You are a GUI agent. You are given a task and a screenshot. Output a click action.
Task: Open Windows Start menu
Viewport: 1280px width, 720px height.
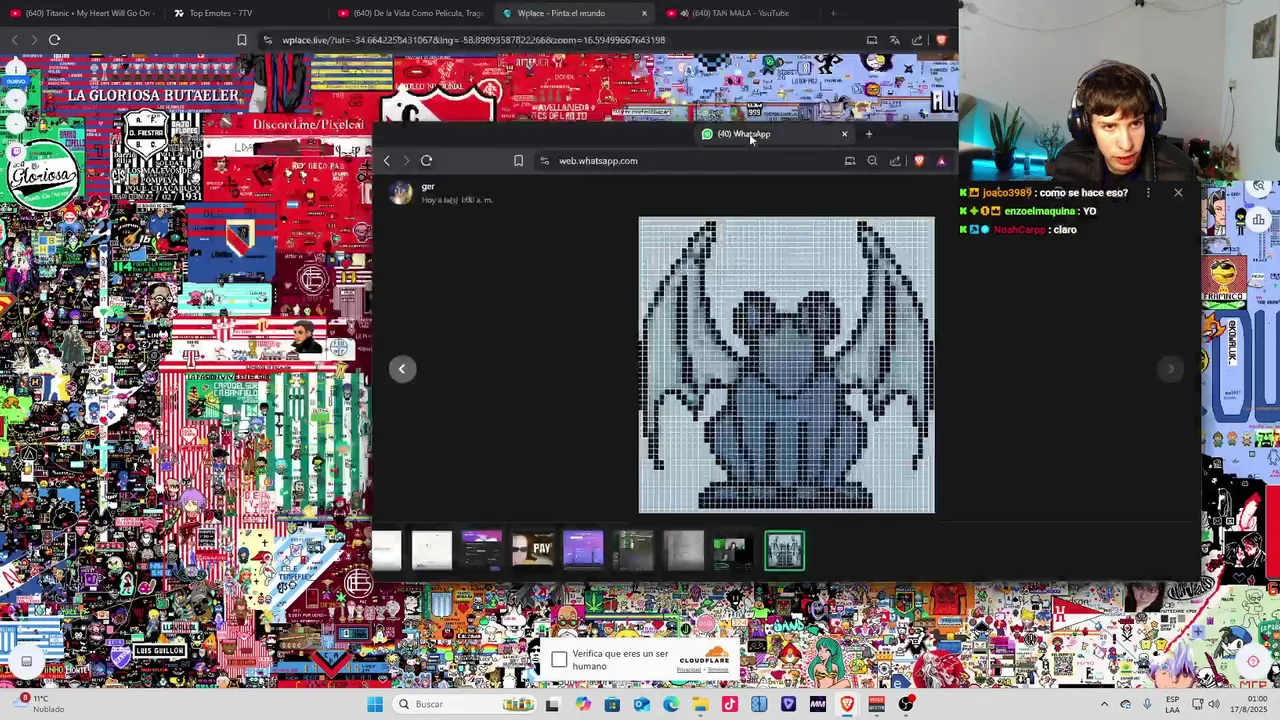[375, 704]
